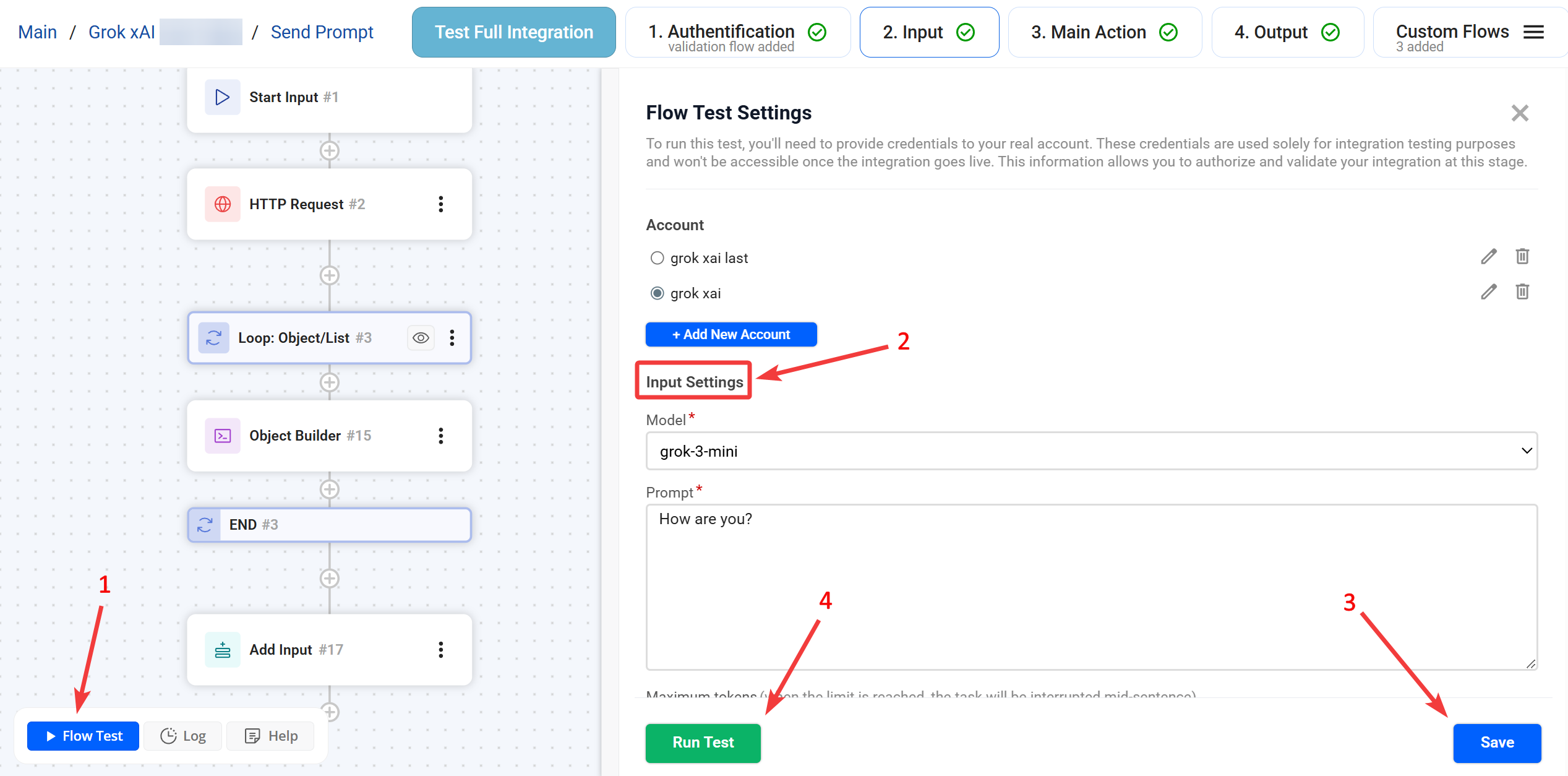Viewport: 1568px width, 776px height.
Task: Delete the grok xai last account with trash icon
Action: point(1522,256)
